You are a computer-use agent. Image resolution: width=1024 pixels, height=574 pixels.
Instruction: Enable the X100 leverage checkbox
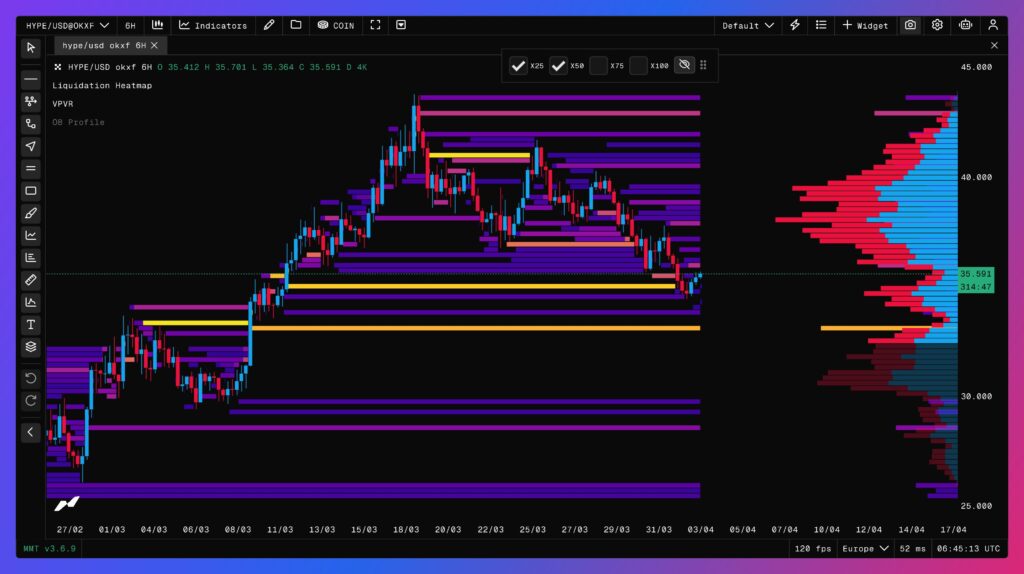tap(638, 66)
